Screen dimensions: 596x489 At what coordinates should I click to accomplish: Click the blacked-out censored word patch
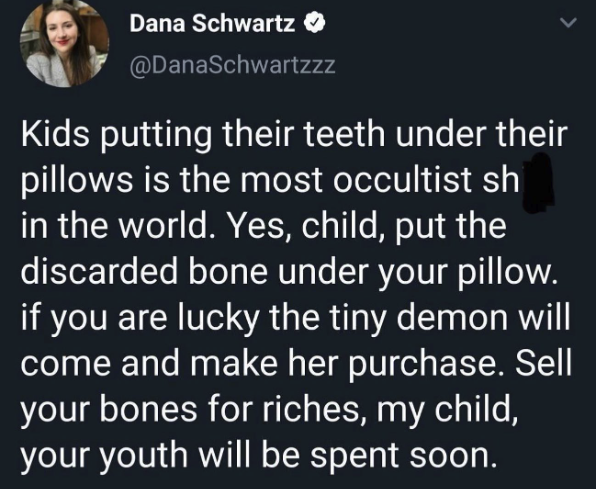[x=539, y=183]
